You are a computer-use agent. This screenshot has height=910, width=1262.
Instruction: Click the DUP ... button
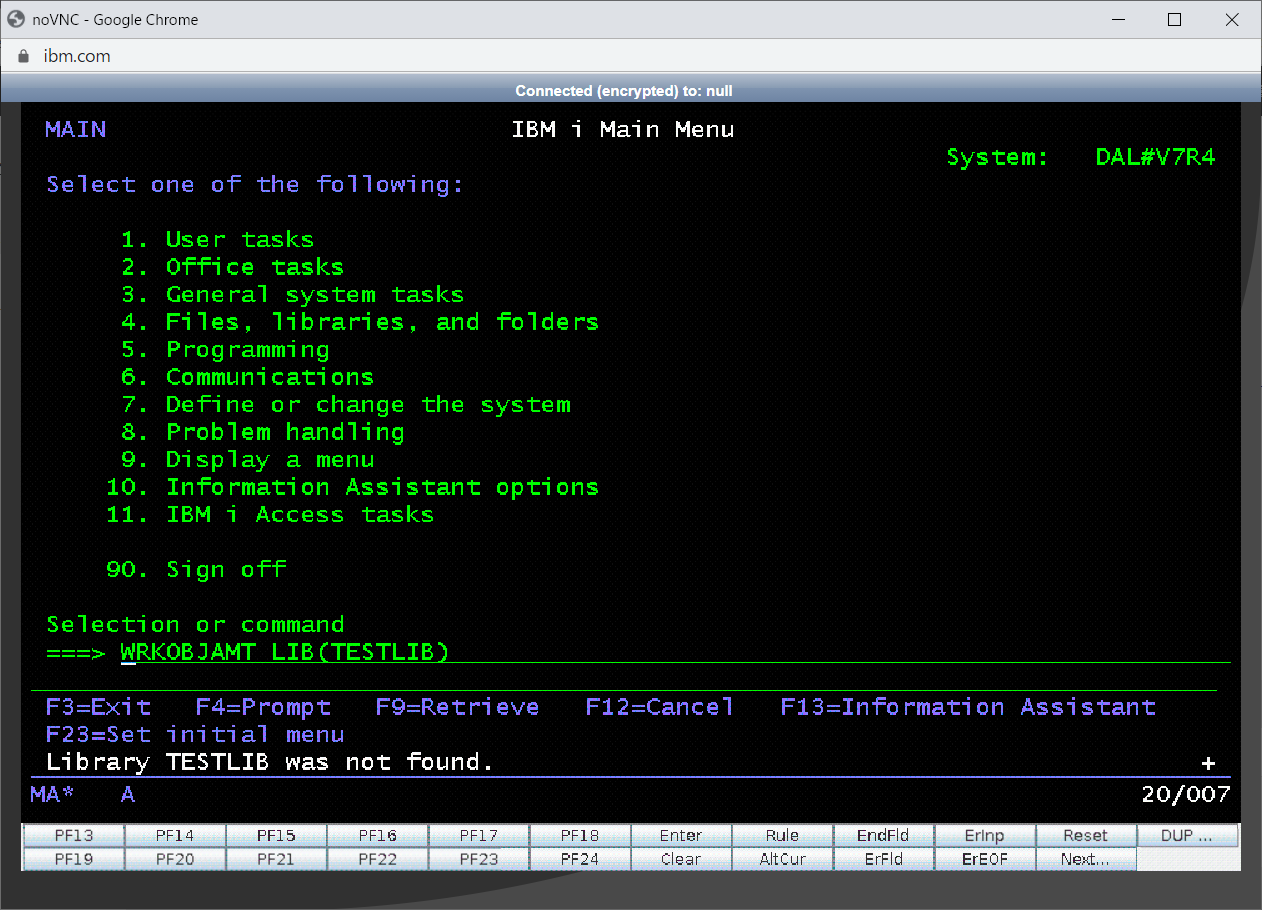coord(1187,836)
